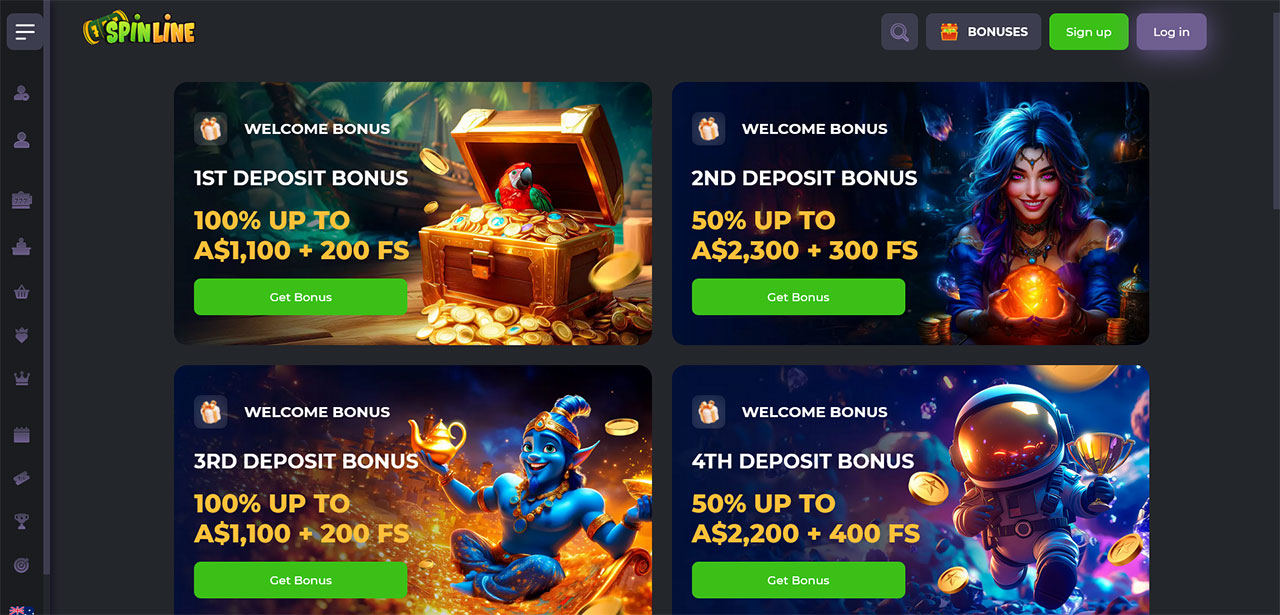Select the ticket sidebar icon
The width and height of the screenshot is (1280, 615).
pyautogui.click(x=21, y=479)
